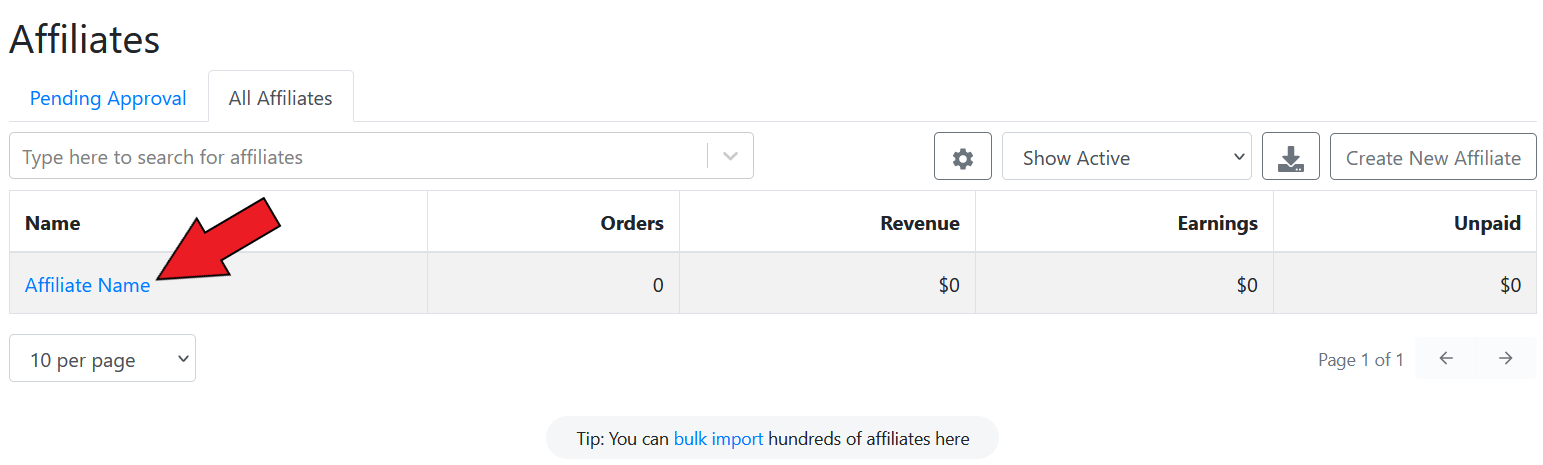Open the gear settings icon
The image size is (1543, 465).
point(962,157)
